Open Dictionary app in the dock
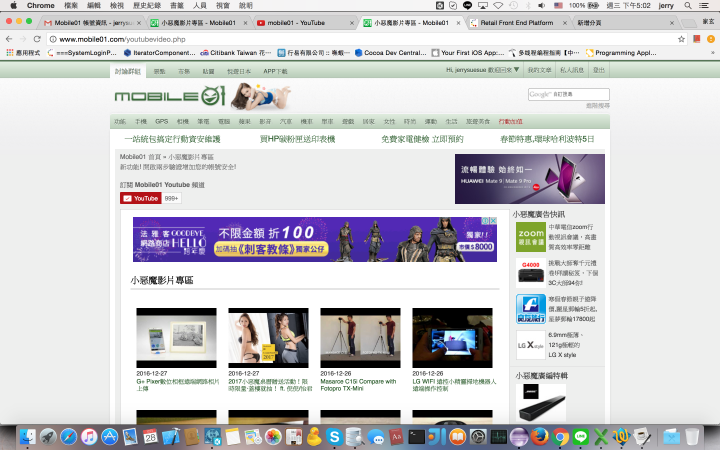Viewport: 720px width, 450px height. 396,437
